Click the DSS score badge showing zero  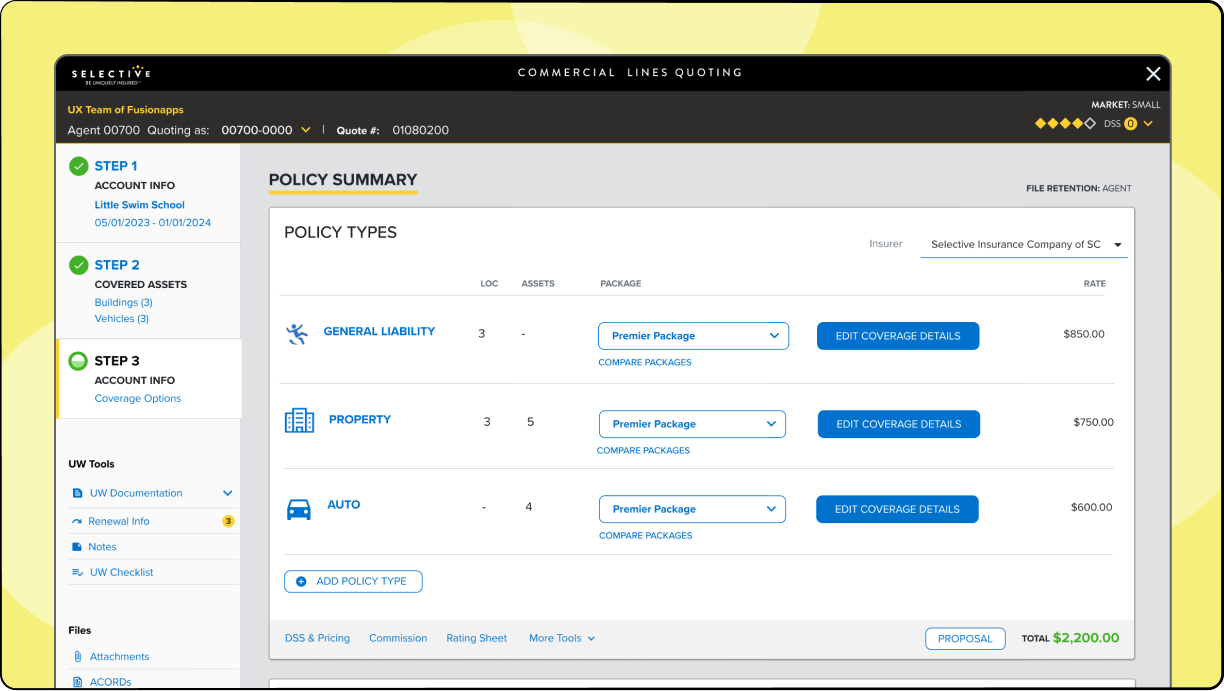coord(1130,123)
